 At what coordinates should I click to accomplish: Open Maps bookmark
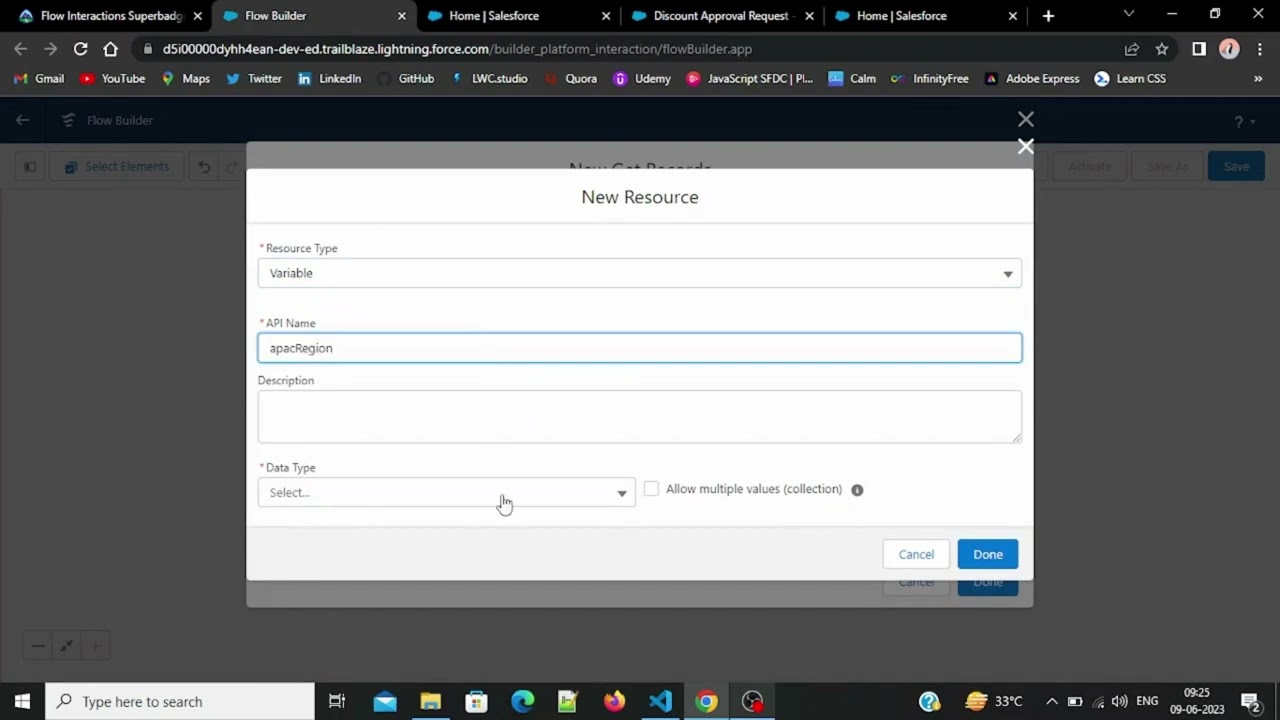(x=185, y=79)
